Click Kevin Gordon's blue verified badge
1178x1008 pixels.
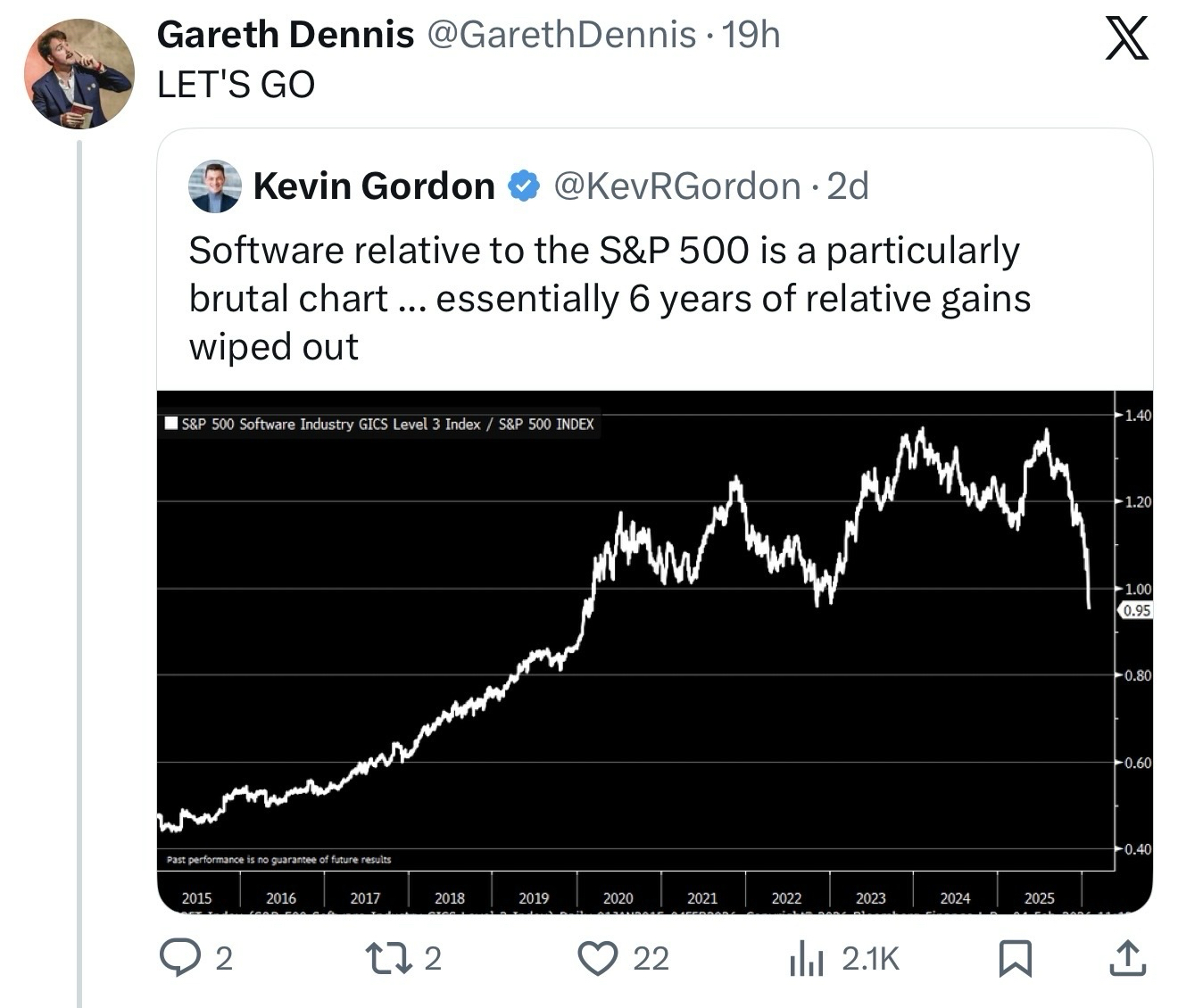(524, 186)
